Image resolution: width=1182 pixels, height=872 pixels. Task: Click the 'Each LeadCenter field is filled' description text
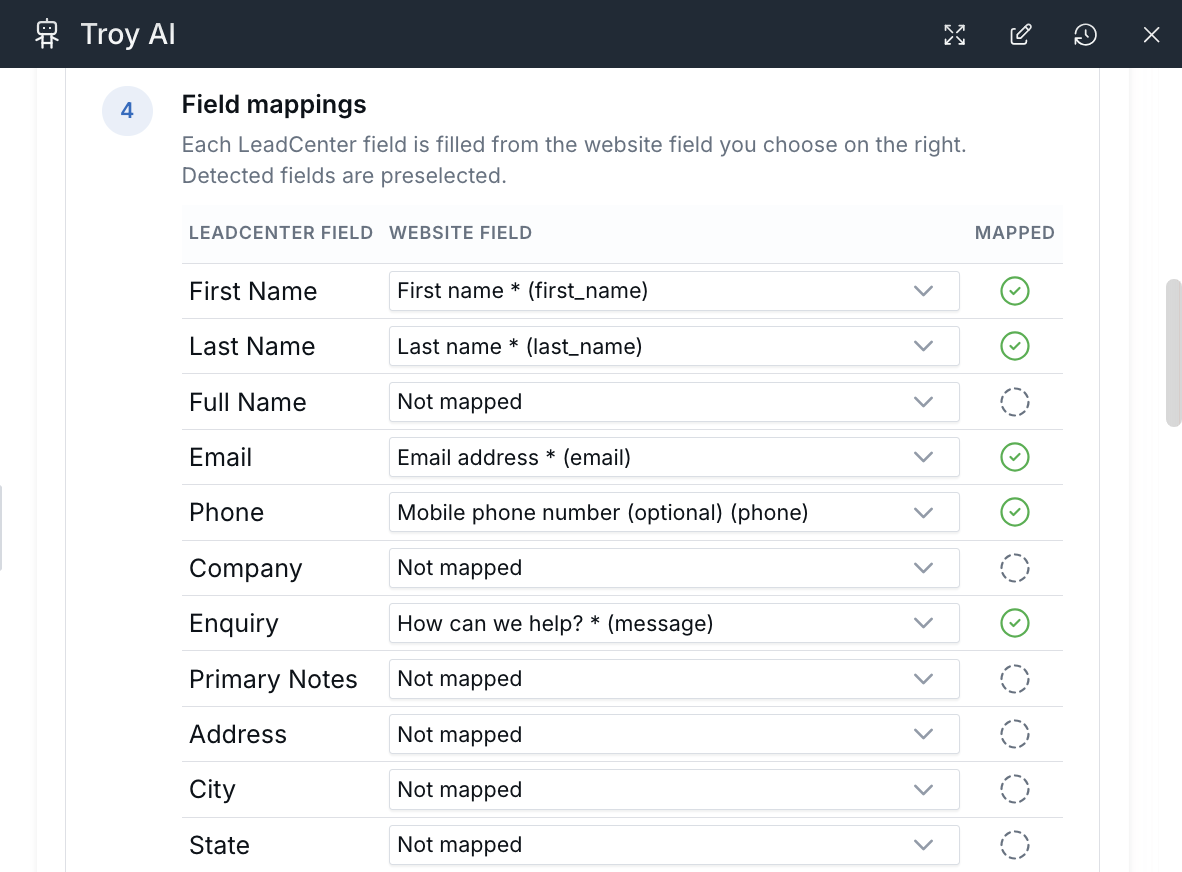point(574,160)
